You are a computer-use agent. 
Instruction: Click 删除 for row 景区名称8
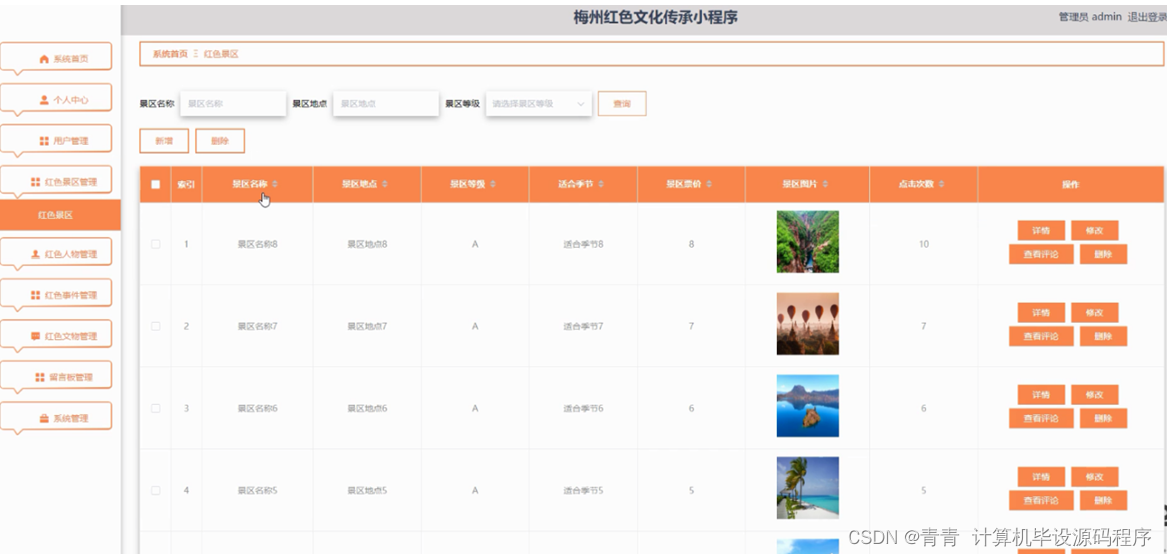[x=1104, y=255]
